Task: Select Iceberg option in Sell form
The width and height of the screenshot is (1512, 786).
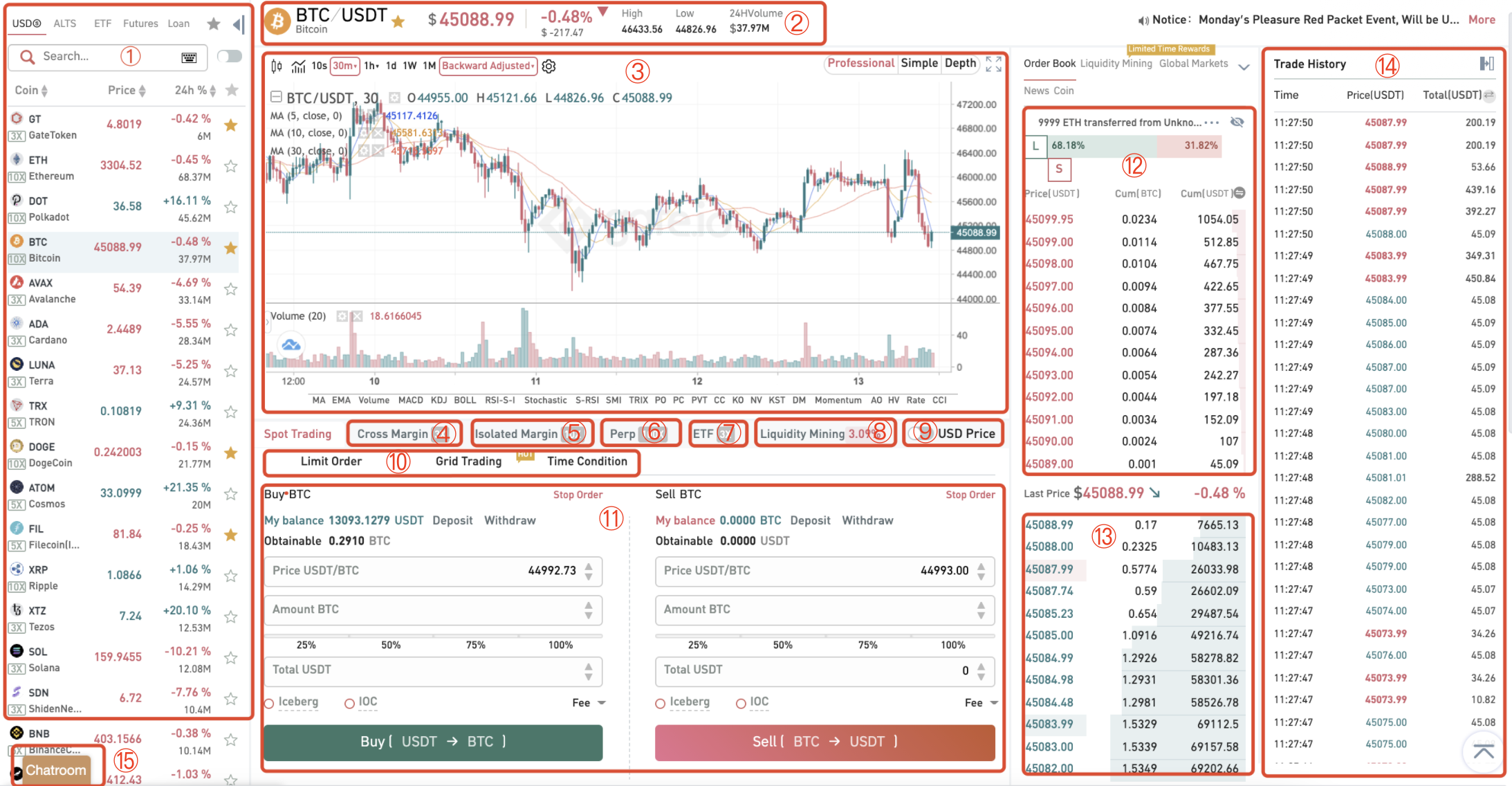Action: (x=661, y=704)
